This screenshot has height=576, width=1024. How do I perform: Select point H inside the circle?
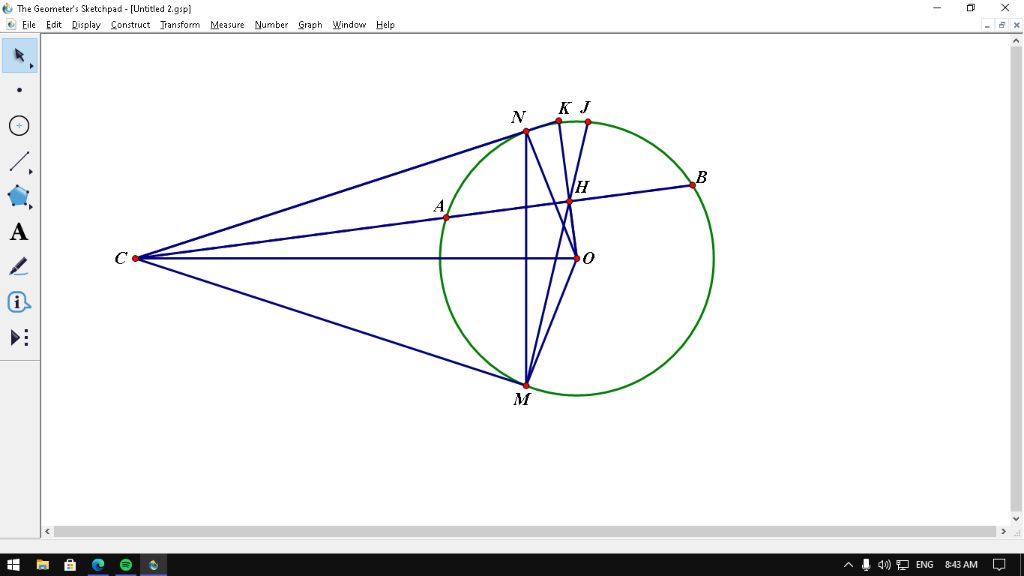pyautogui.click(x=569, y=201)
